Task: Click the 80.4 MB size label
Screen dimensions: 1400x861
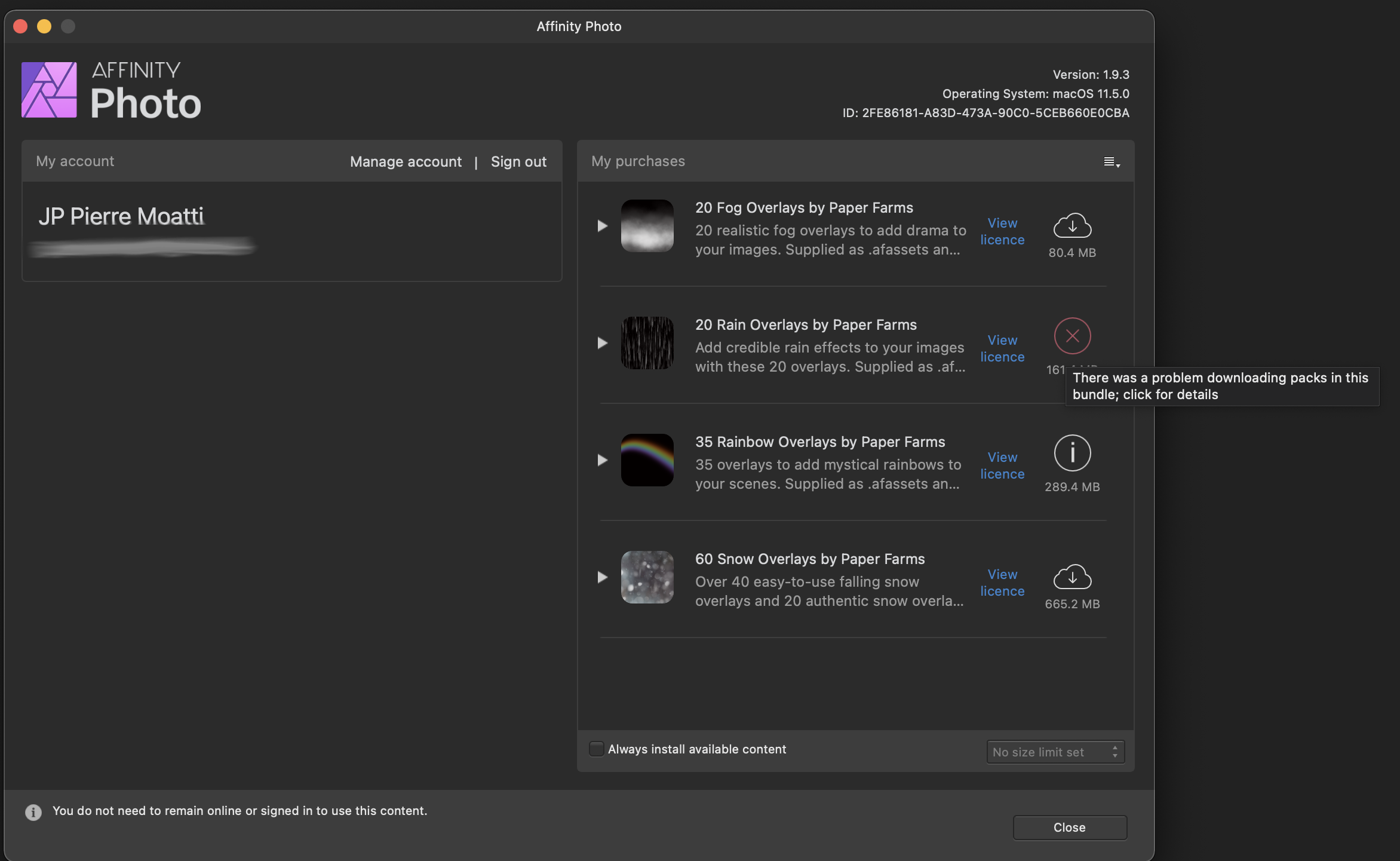Action: coord(1072,253)
